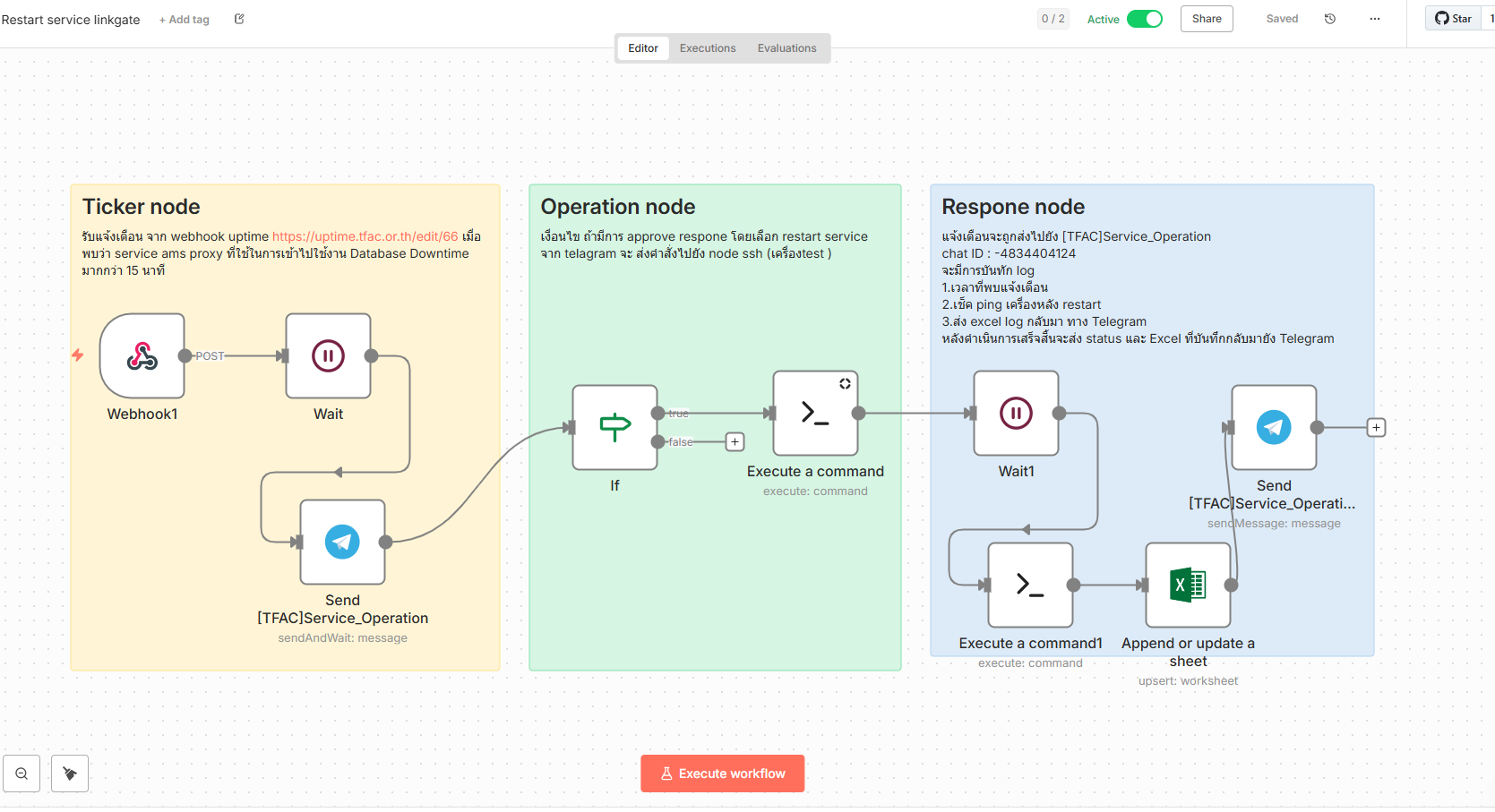The image size is (1495, 812).
Task: Click the edit workflow title icon
Action: pyautogui.click(x=237, y=18)
